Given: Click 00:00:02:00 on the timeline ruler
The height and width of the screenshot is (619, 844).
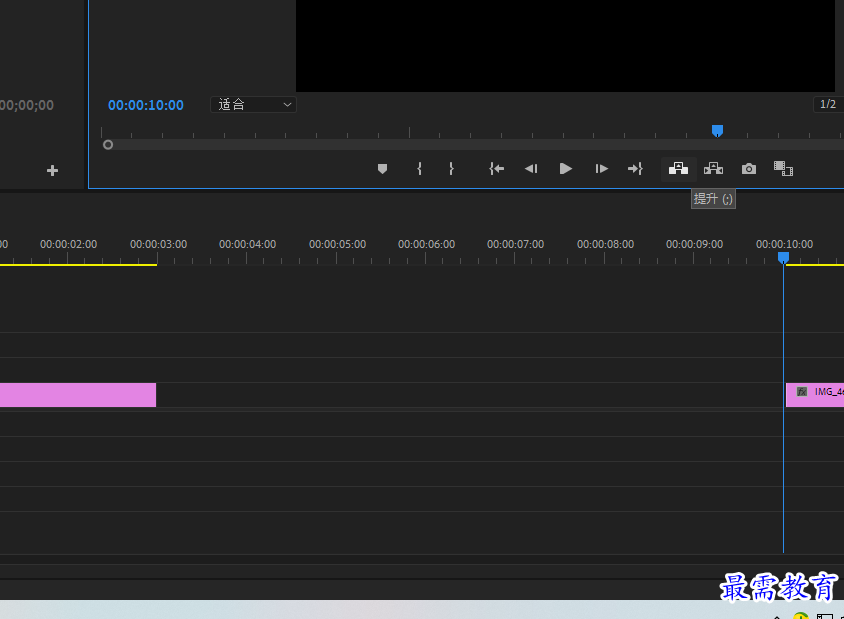Looking at the screenshot, I should pos(68,244).
